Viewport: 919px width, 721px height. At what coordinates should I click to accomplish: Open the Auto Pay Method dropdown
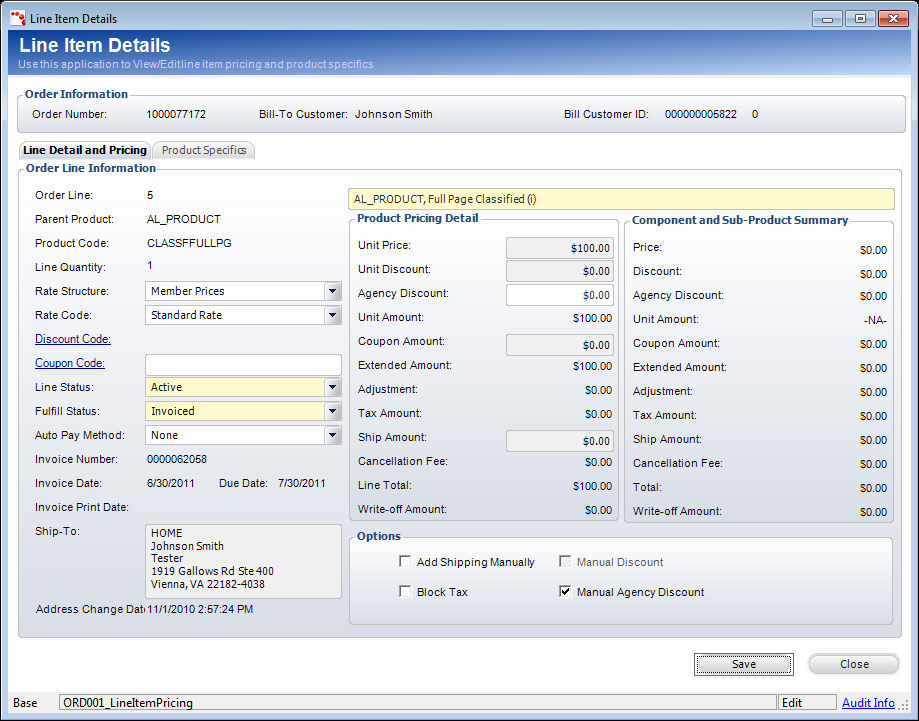point(332,435)
